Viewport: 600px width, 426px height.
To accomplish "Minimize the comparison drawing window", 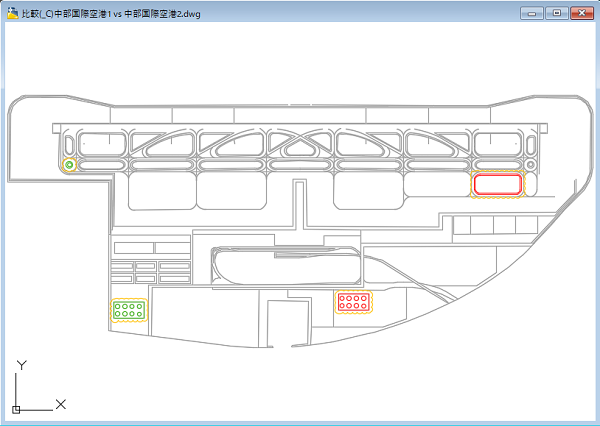I will 532,13.
